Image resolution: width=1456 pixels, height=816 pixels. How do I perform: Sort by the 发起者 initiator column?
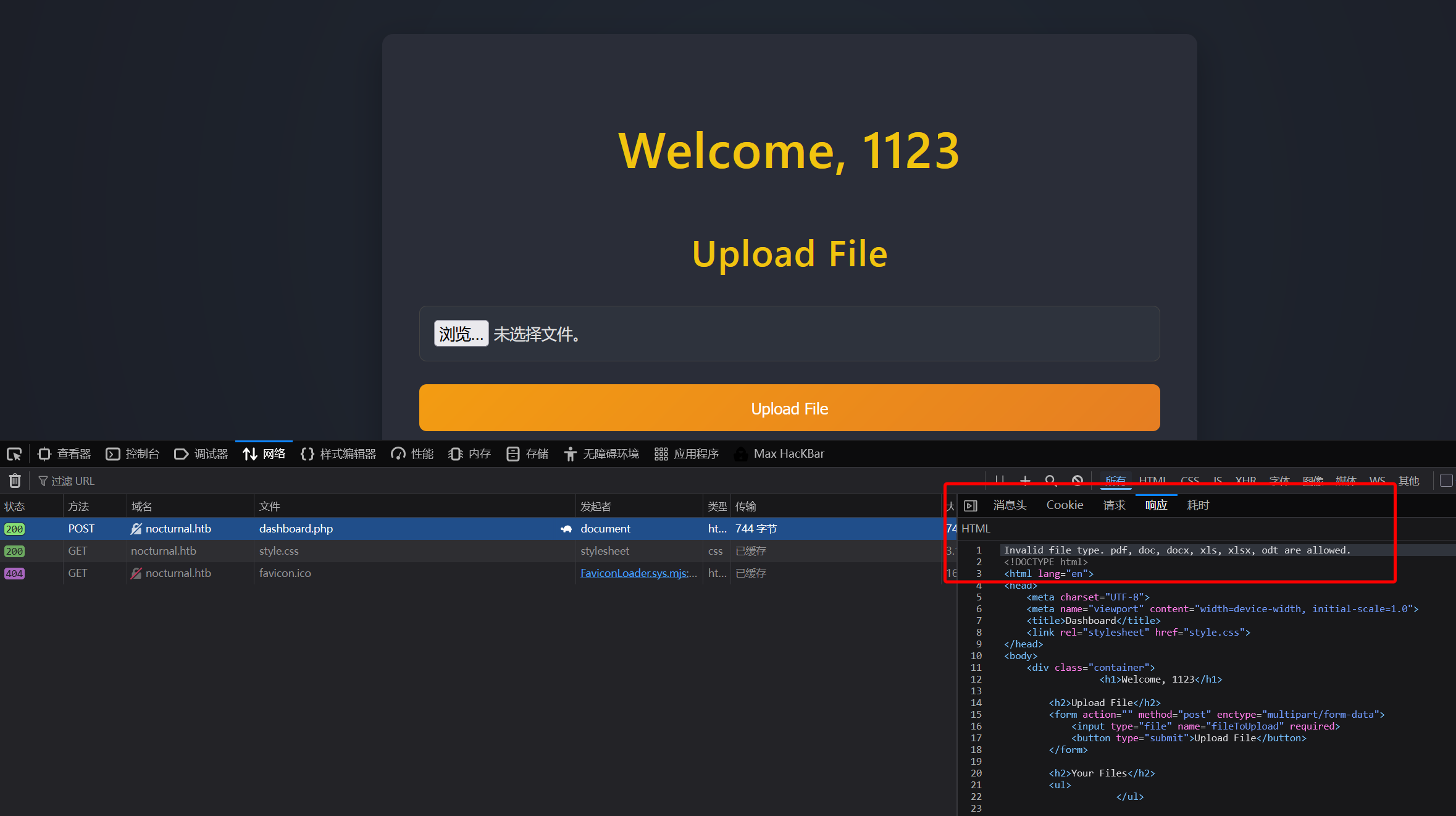[639, 507]
